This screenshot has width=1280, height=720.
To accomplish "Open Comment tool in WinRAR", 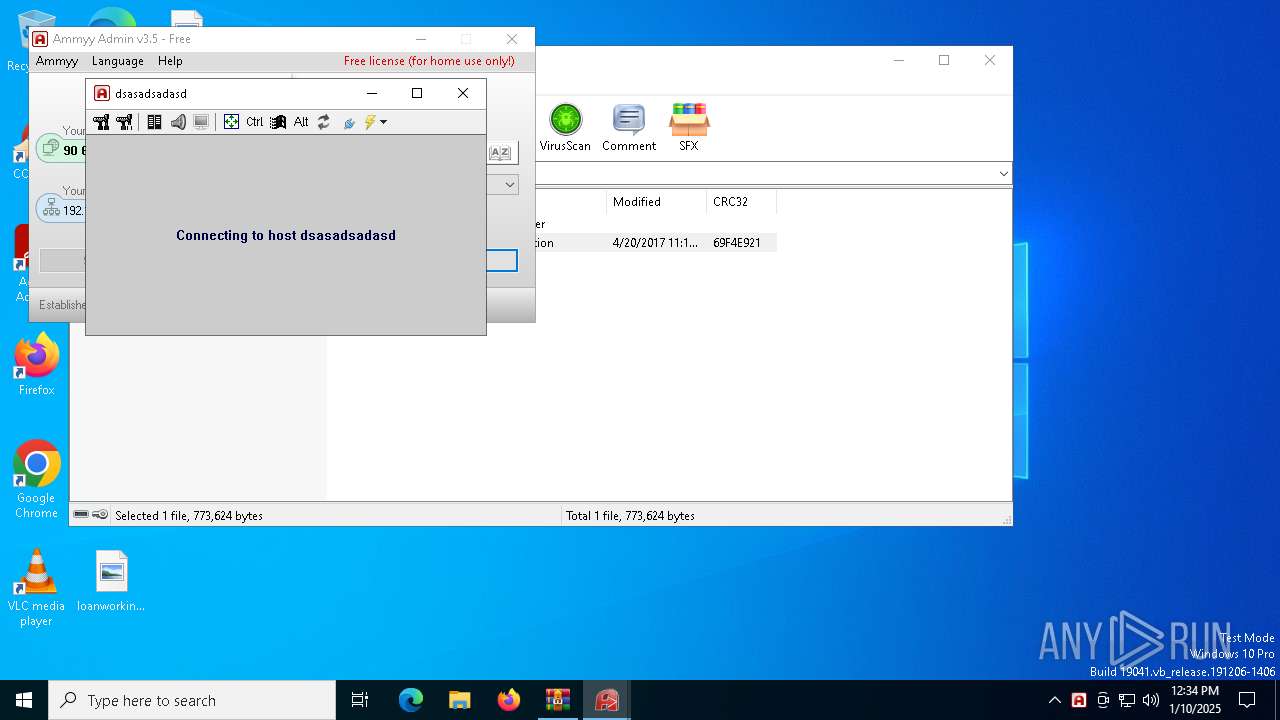I will click(x=629, y=127).
